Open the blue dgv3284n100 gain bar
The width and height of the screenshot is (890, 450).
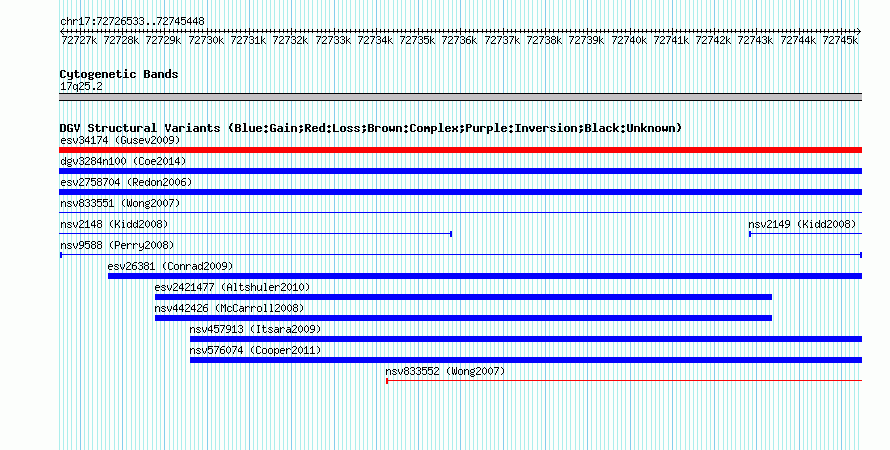click(x=460, y=171)
